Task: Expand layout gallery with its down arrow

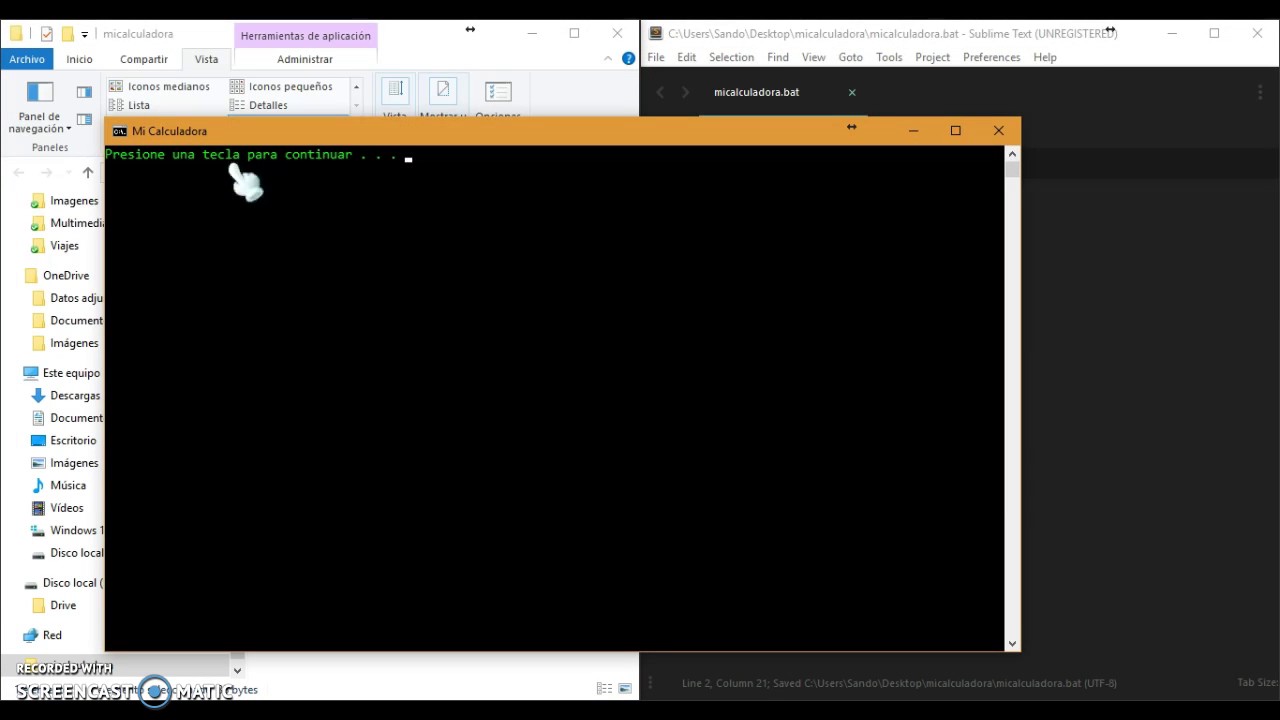Action: click(x=356, y=105)
